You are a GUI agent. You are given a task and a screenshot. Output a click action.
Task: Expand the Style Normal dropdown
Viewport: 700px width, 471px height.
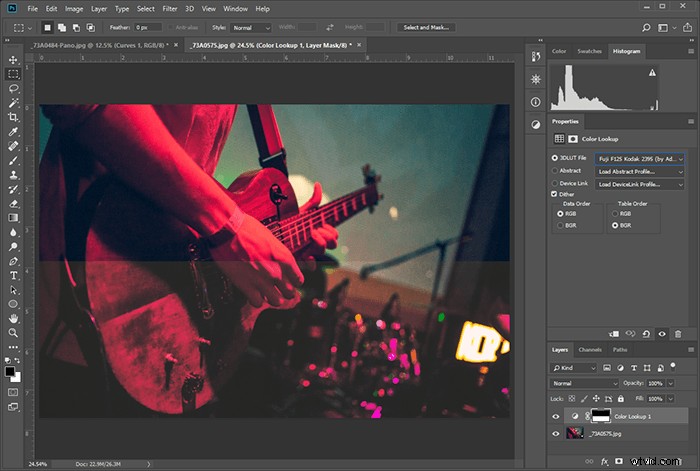[x=251, y=28]
